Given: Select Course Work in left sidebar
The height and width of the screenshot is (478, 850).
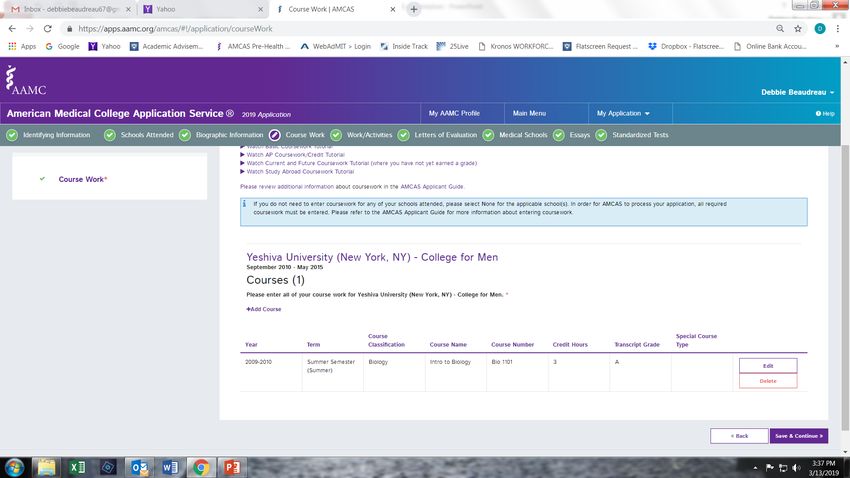Looking at the screenshot, I should 82,179.
